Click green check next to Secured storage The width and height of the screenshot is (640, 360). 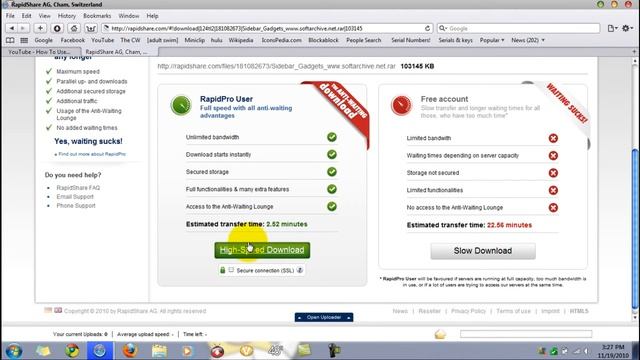click(x=332, y=172)
